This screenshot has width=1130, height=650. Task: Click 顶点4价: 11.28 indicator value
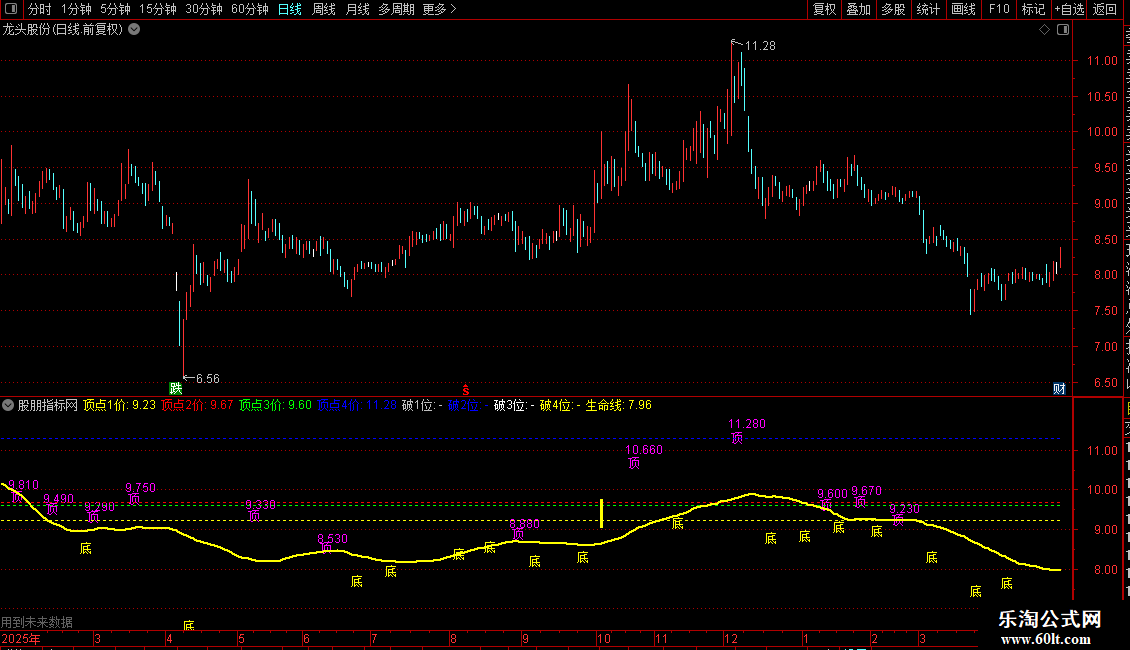[357, 405]
